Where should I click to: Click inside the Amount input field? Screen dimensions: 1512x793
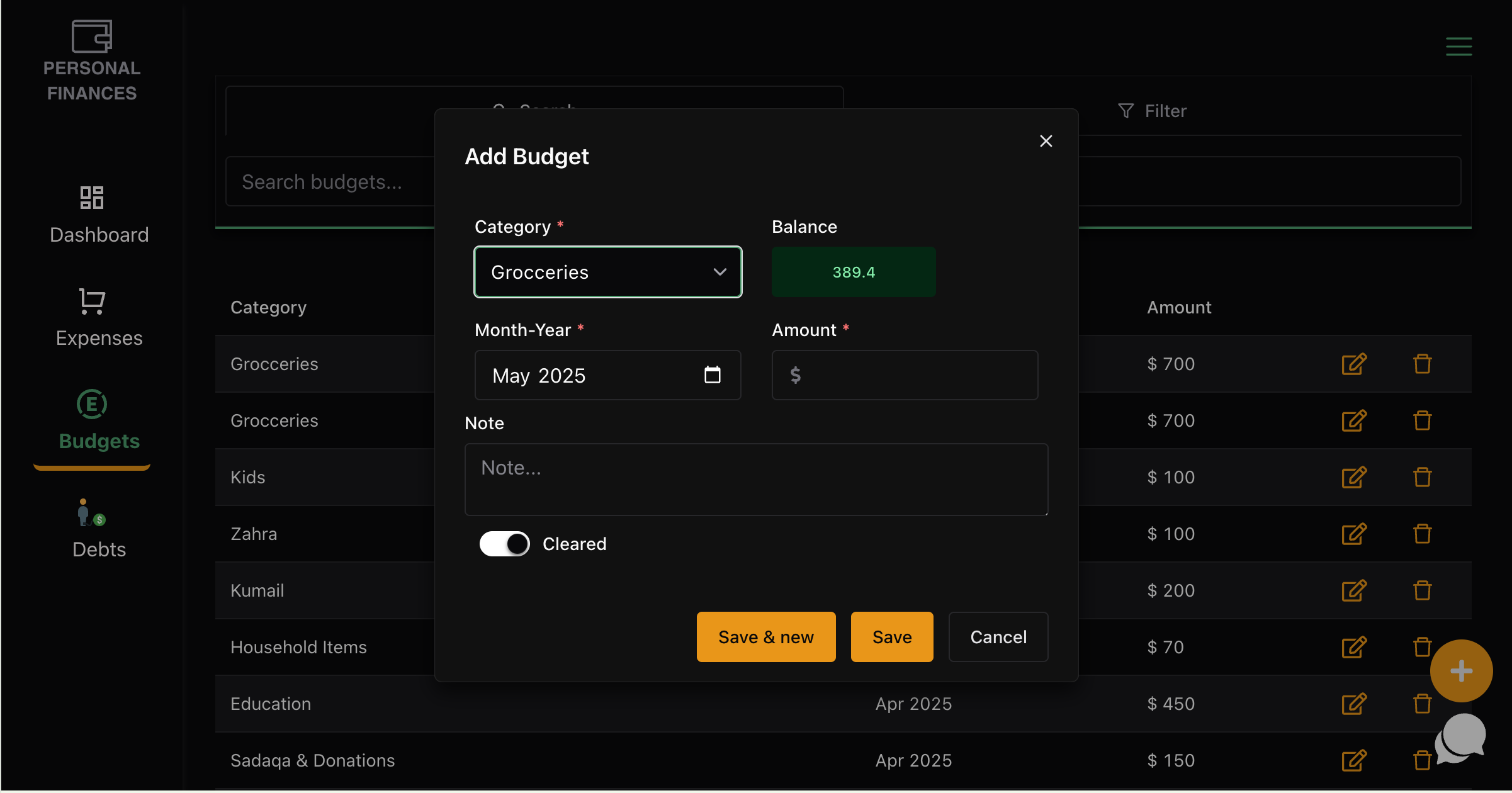(x=905, y=375)
